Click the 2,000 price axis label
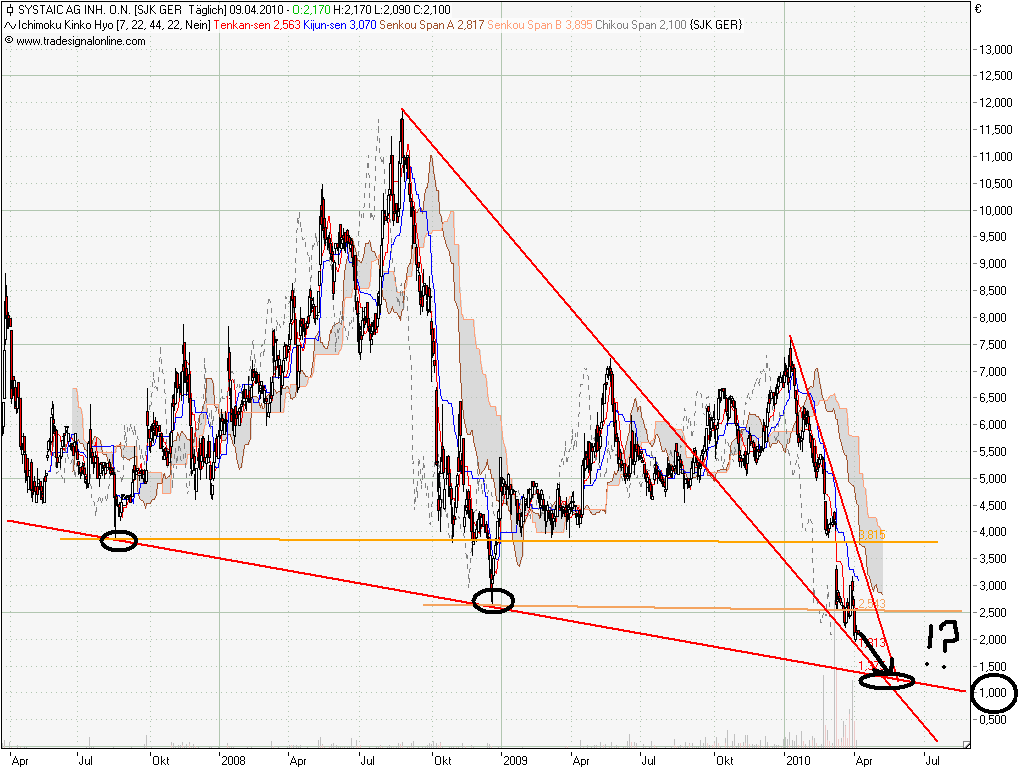1024x768 pixels. coord(993,639)
